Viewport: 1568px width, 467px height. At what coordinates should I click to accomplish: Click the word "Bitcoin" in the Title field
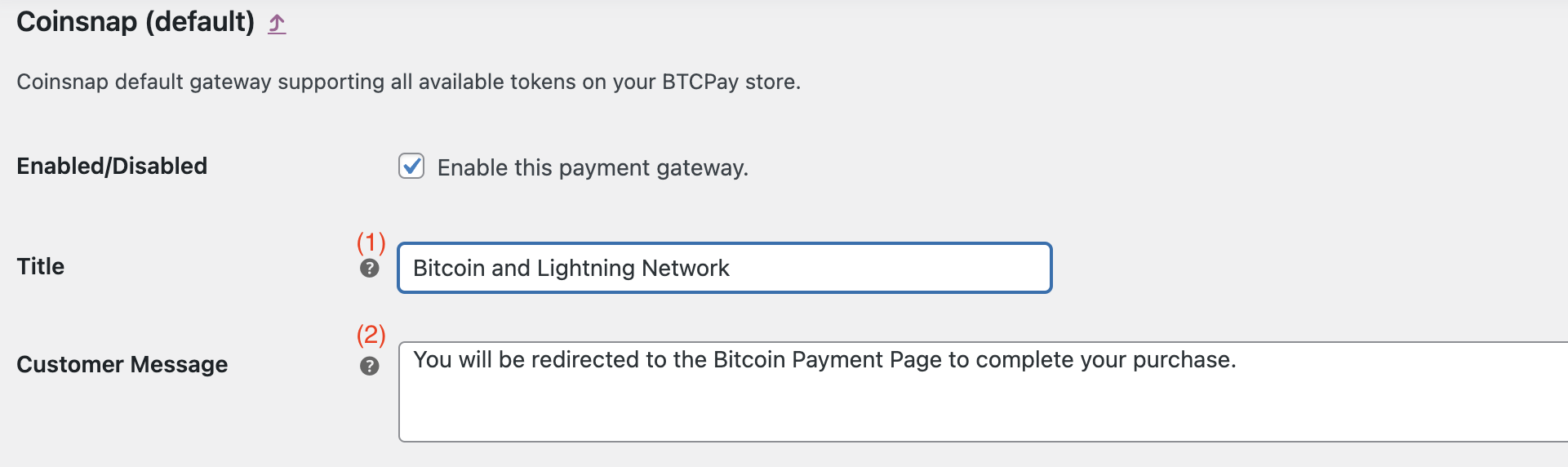click(x=448, y=269)
